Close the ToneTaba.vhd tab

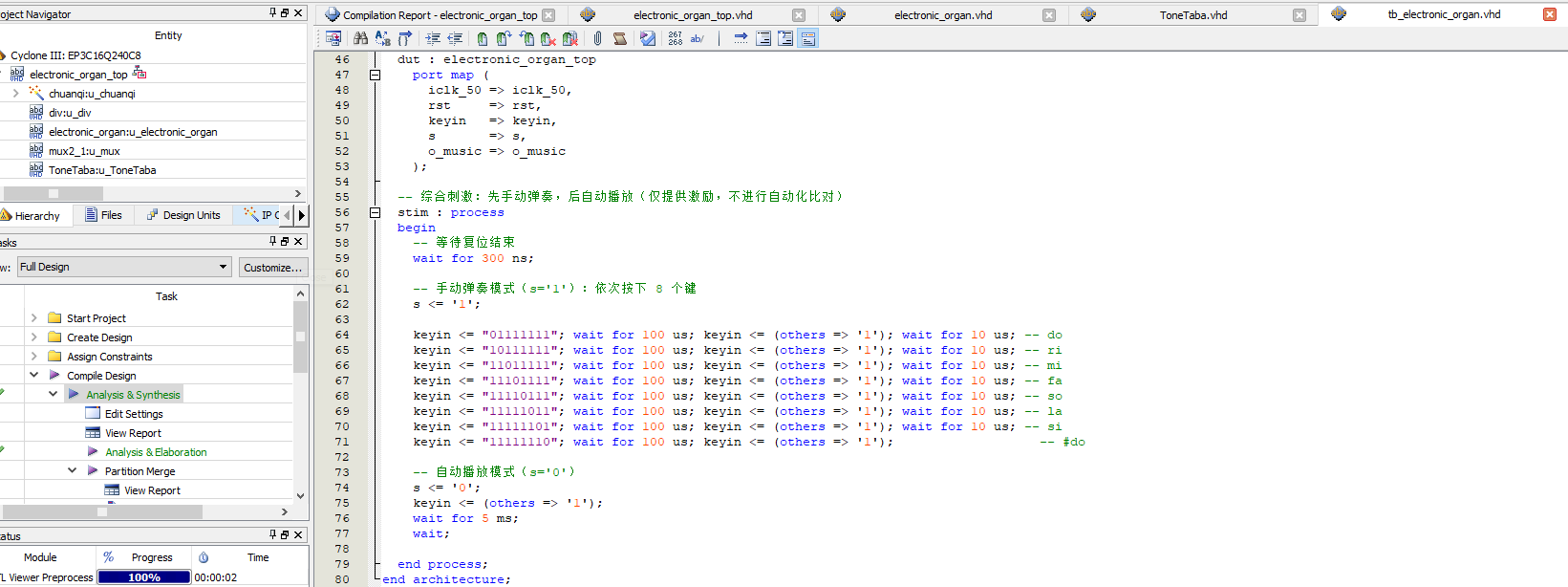tap(1299, 15)
